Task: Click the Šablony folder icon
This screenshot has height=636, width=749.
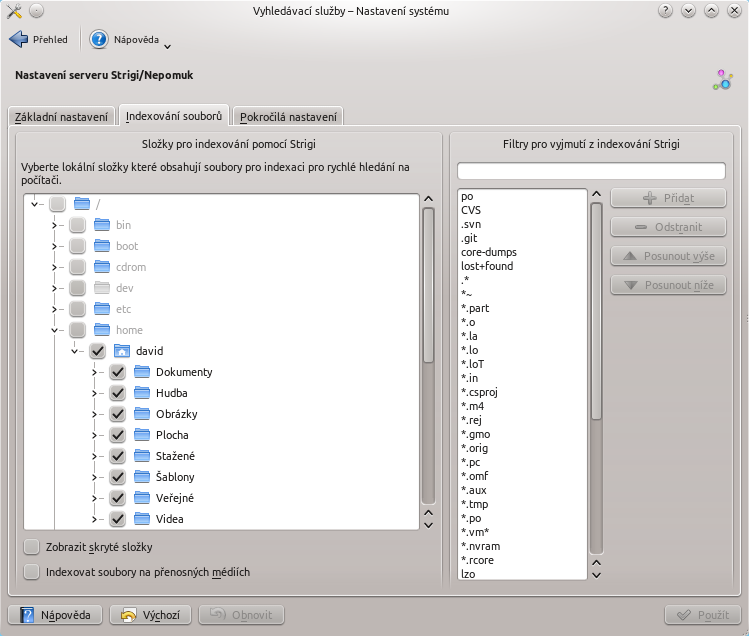Action: coord(142,477)
